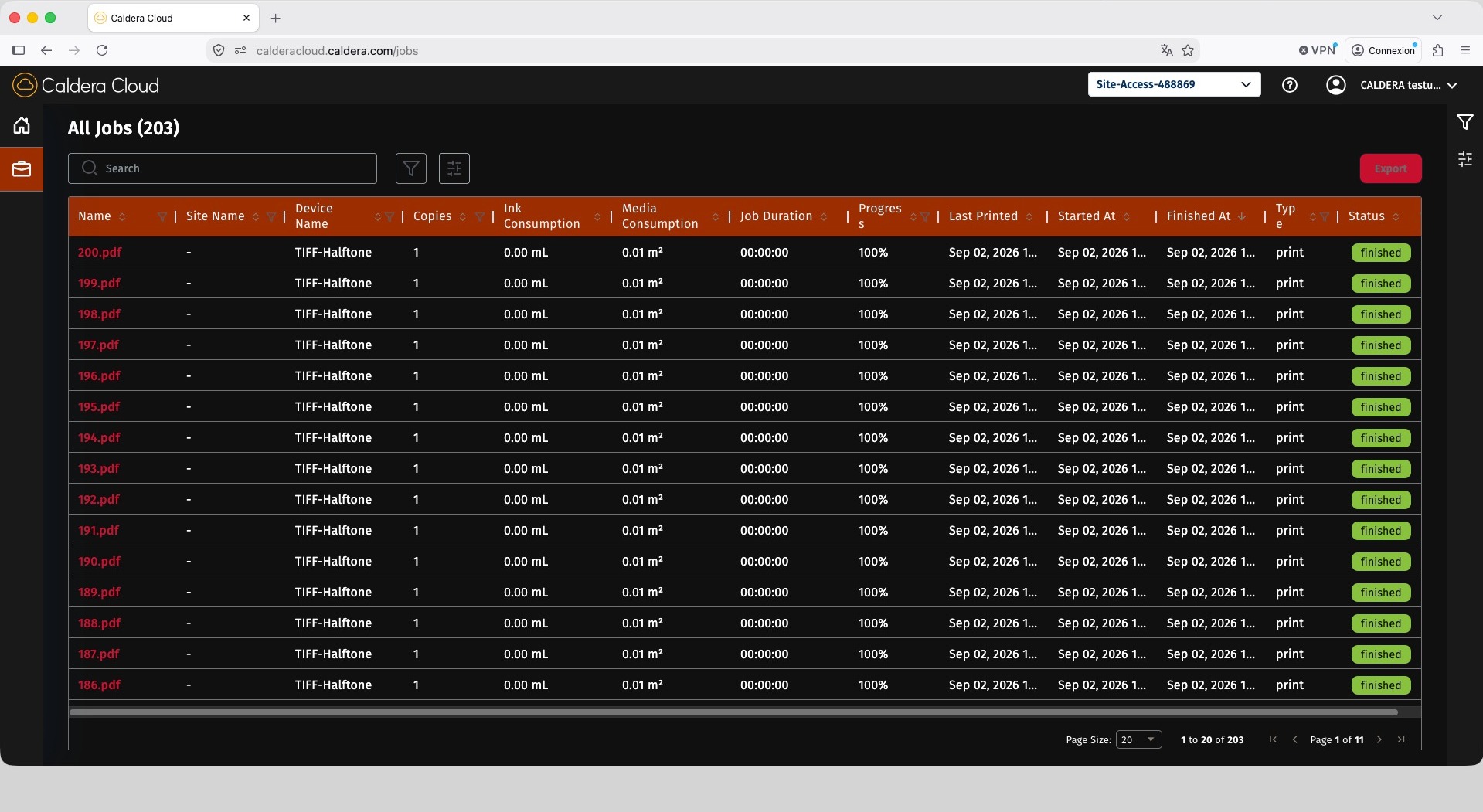
Task: Click the browser address bar URL
Action: 337,51
